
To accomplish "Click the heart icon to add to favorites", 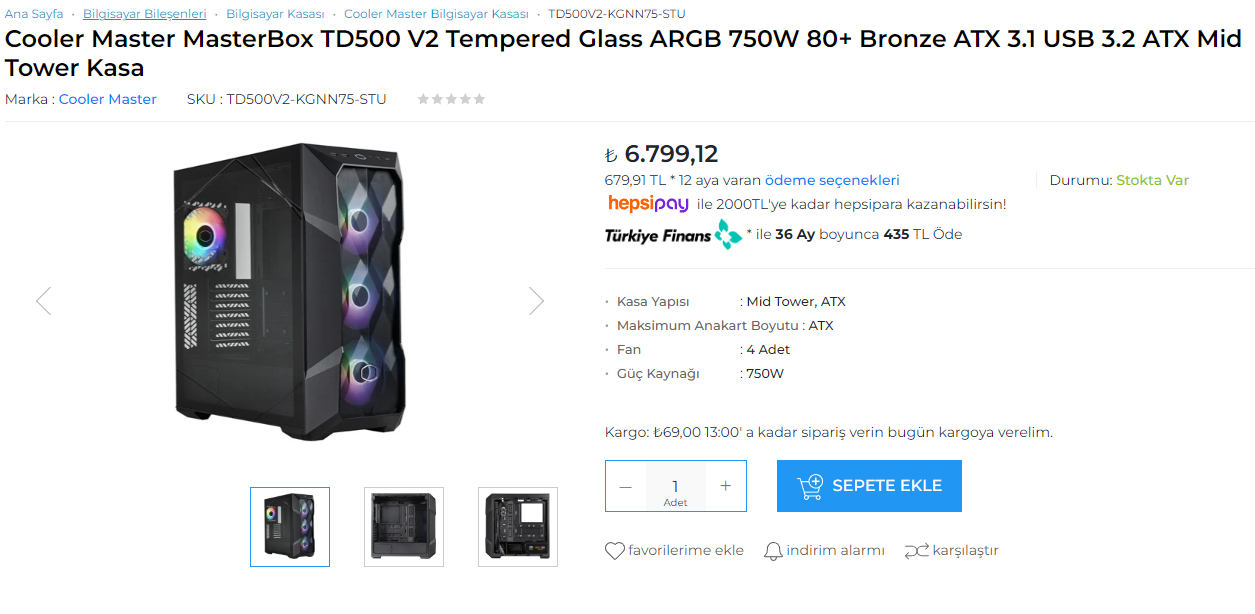I will coord(615,551).
